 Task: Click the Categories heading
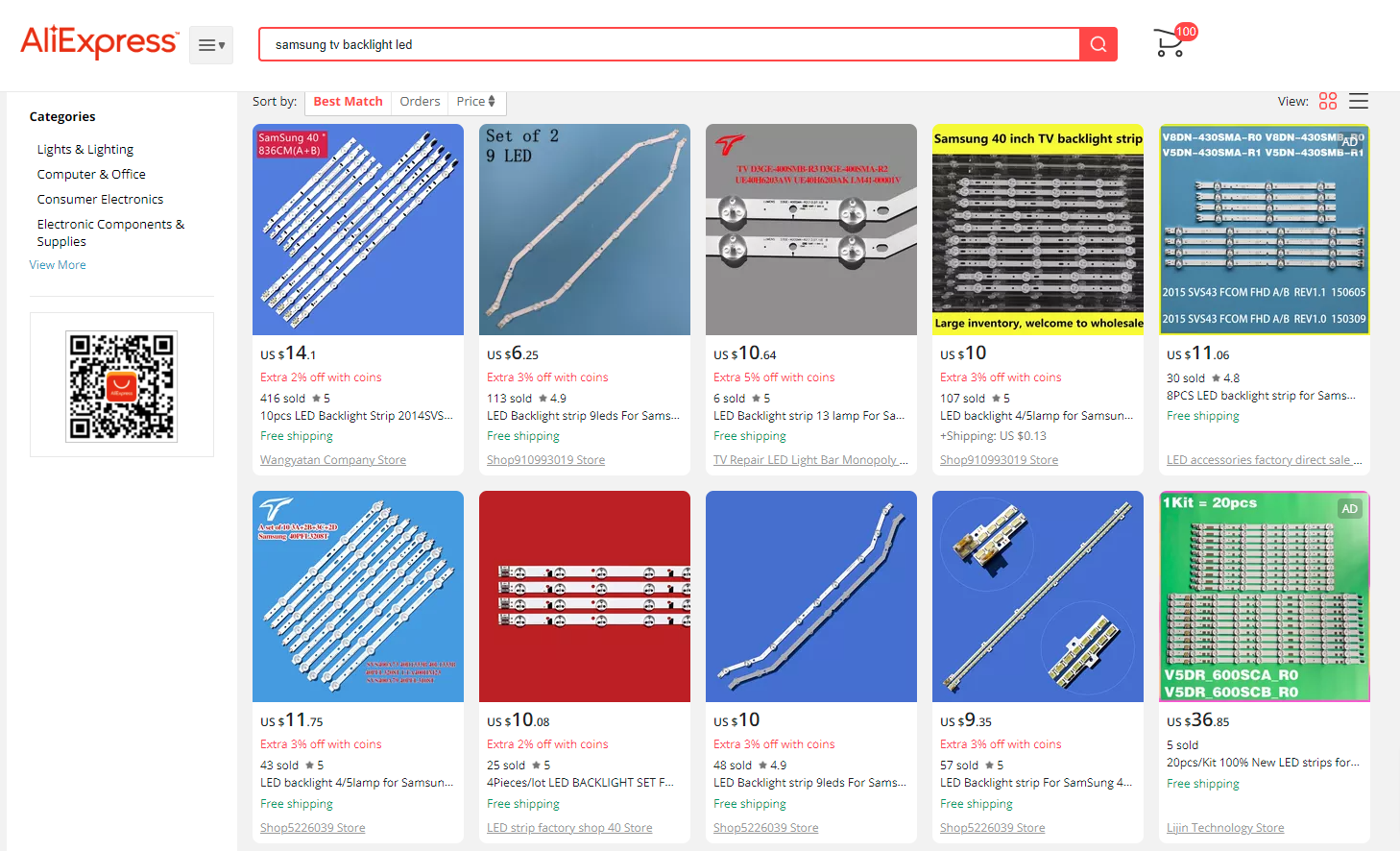(62, 116)
